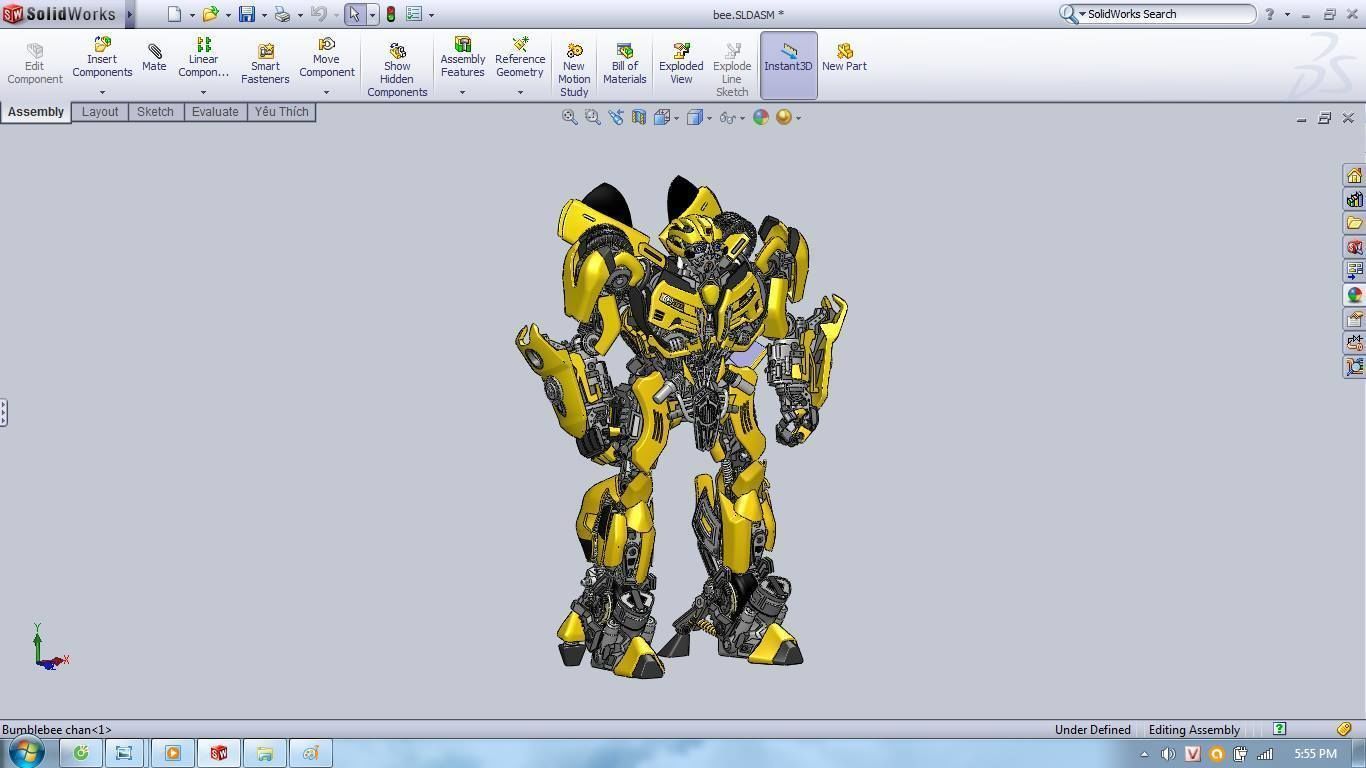Click the Undo arrow icon
Image resolution: width=1366 pixels, height=768 pixels.
[x=318, y=14]
